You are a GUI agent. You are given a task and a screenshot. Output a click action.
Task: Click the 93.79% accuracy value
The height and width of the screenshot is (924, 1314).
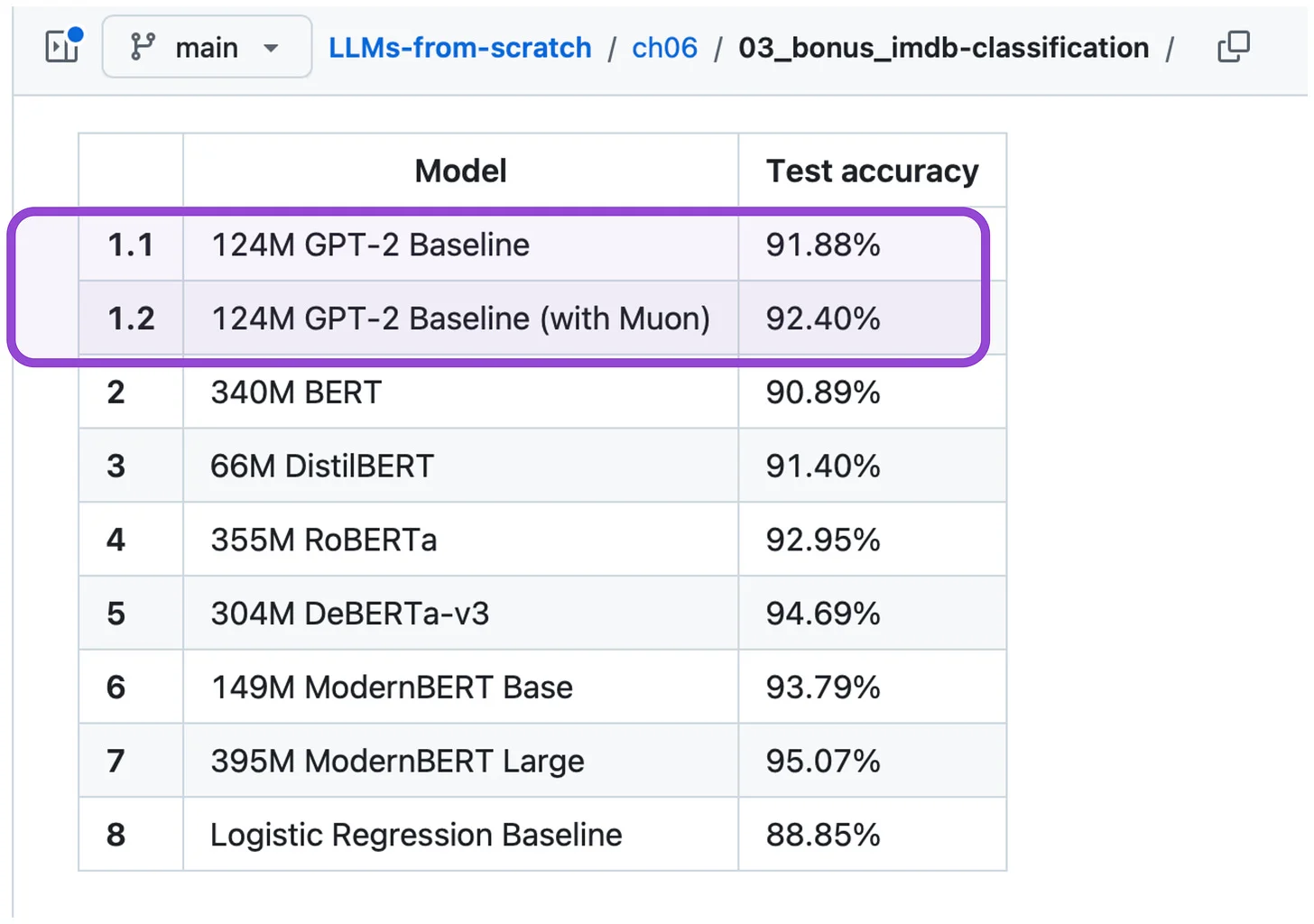(823, 688)
